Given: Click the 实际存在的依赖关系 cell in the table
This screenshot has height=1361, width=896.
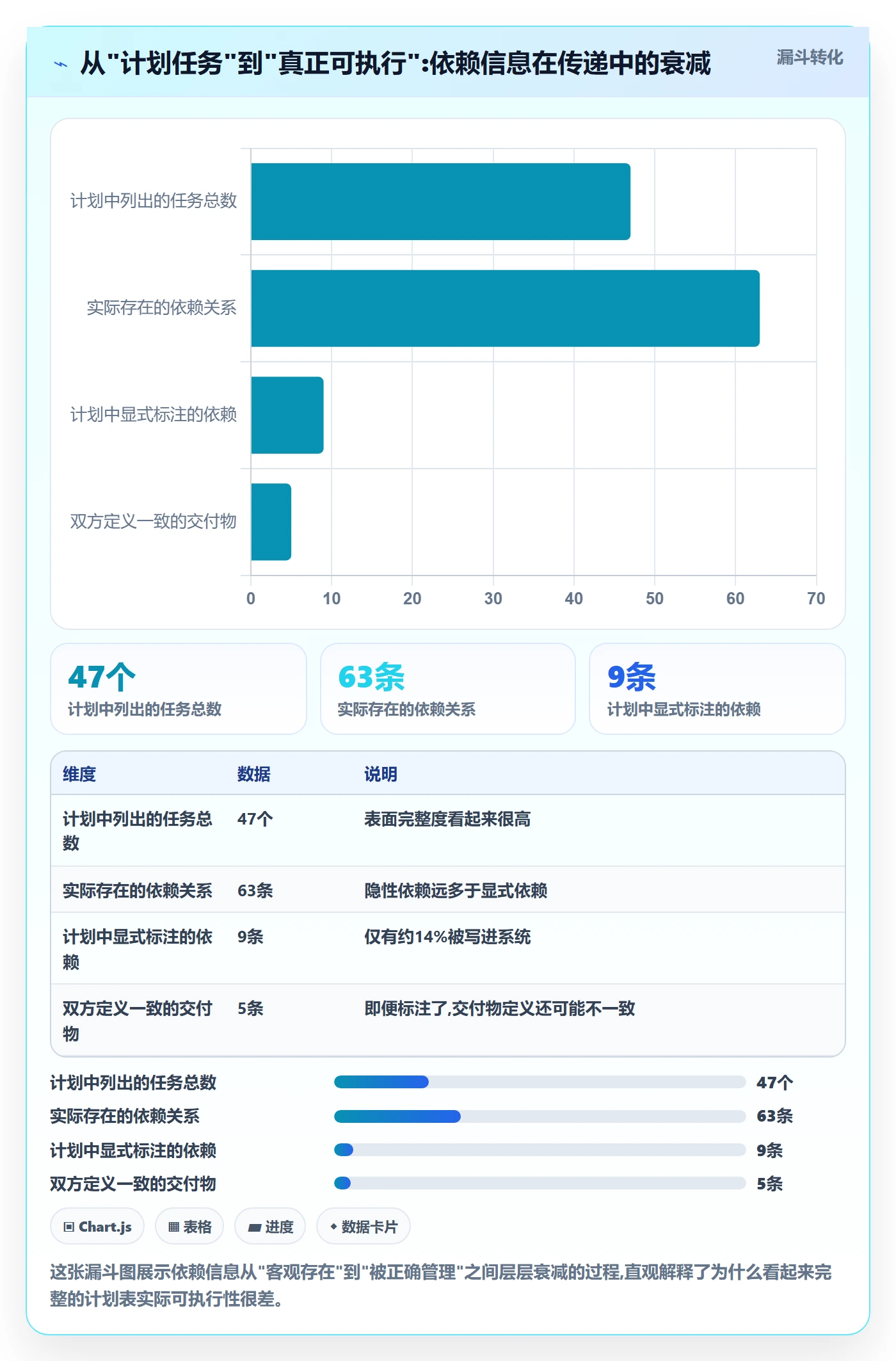Looking at the screenshot, I should 138,890.
